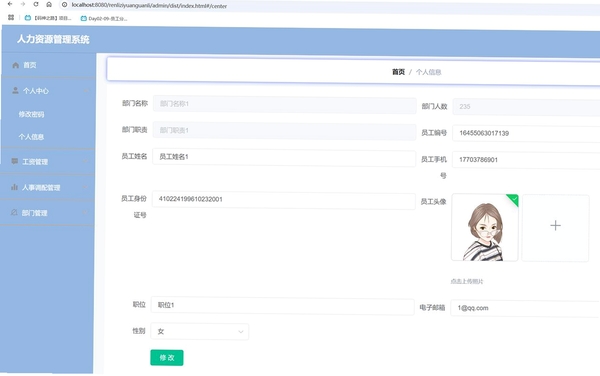
Task: Click 个人信息 in the breadcrumb
Action: point(429,72)
